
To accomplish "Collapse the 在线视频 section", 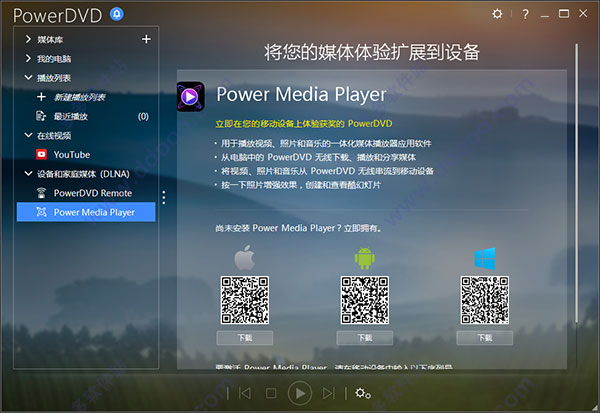I will pyautogui.click(x=28, y=135).
